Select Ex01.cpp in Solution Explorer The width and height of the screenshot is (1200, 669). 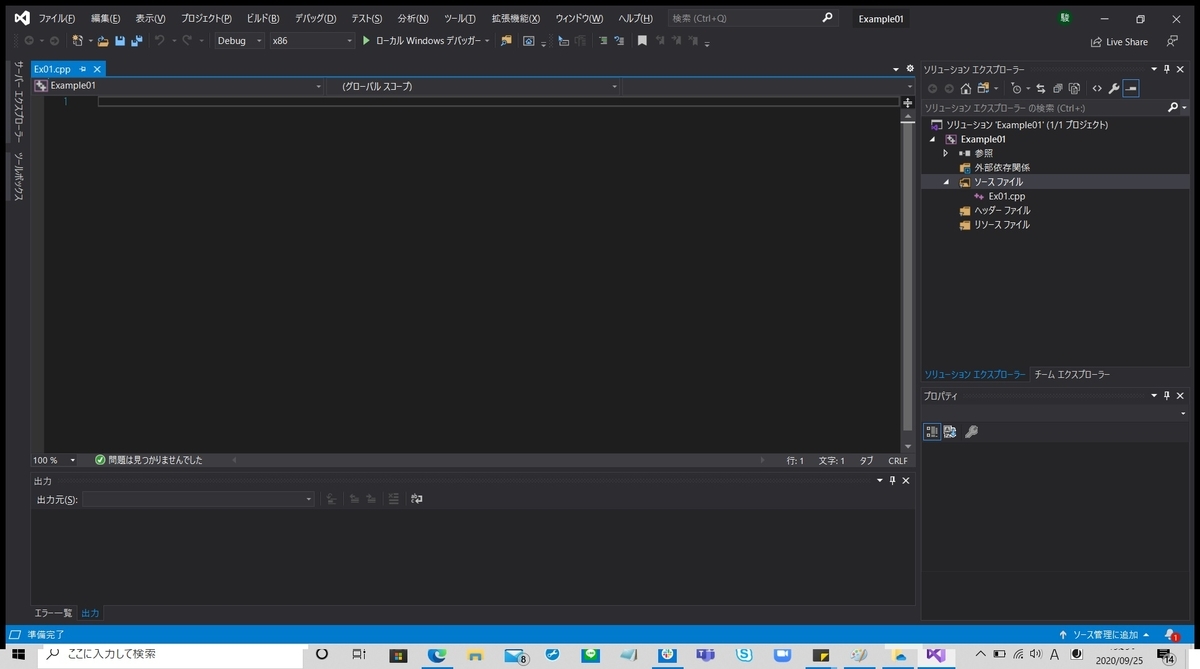[x=1006, y=196]
